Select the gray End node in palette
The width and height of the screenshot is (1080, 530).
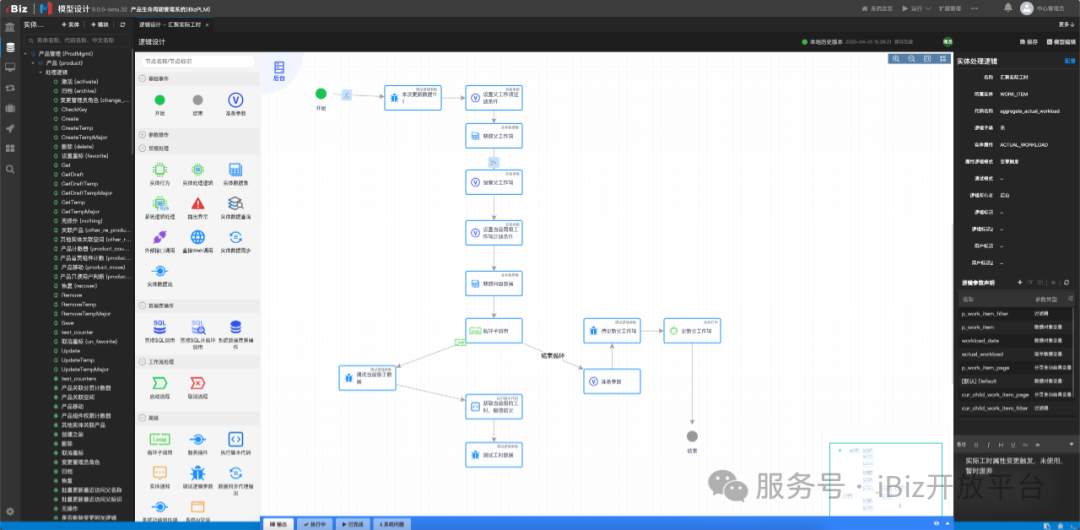[198, 100]
